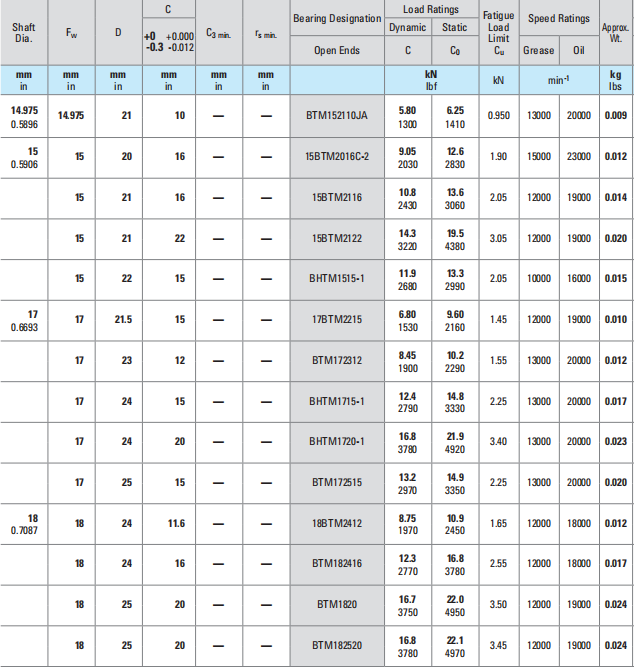
Task: Select the 0.7087 inch shaft diameter cell
Action: 24,530
